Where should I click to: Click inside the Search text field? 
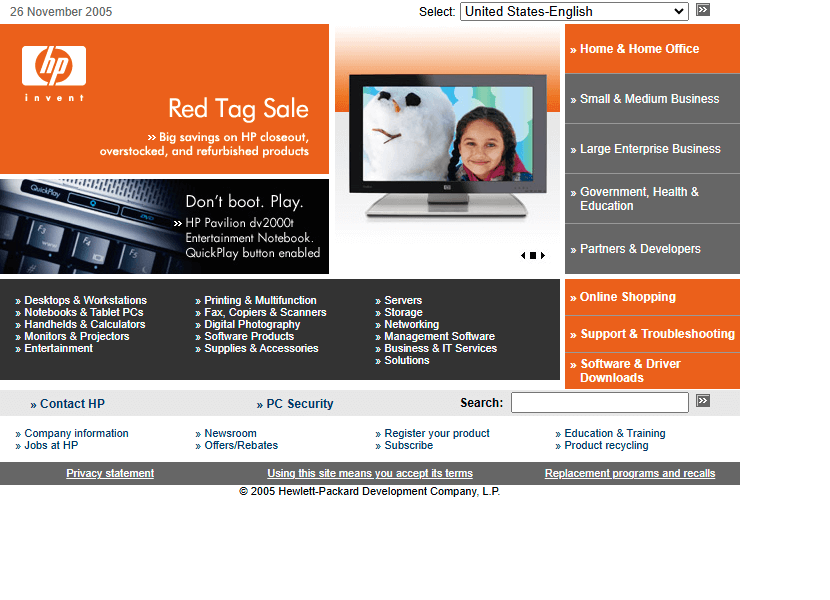click(599, 402)
